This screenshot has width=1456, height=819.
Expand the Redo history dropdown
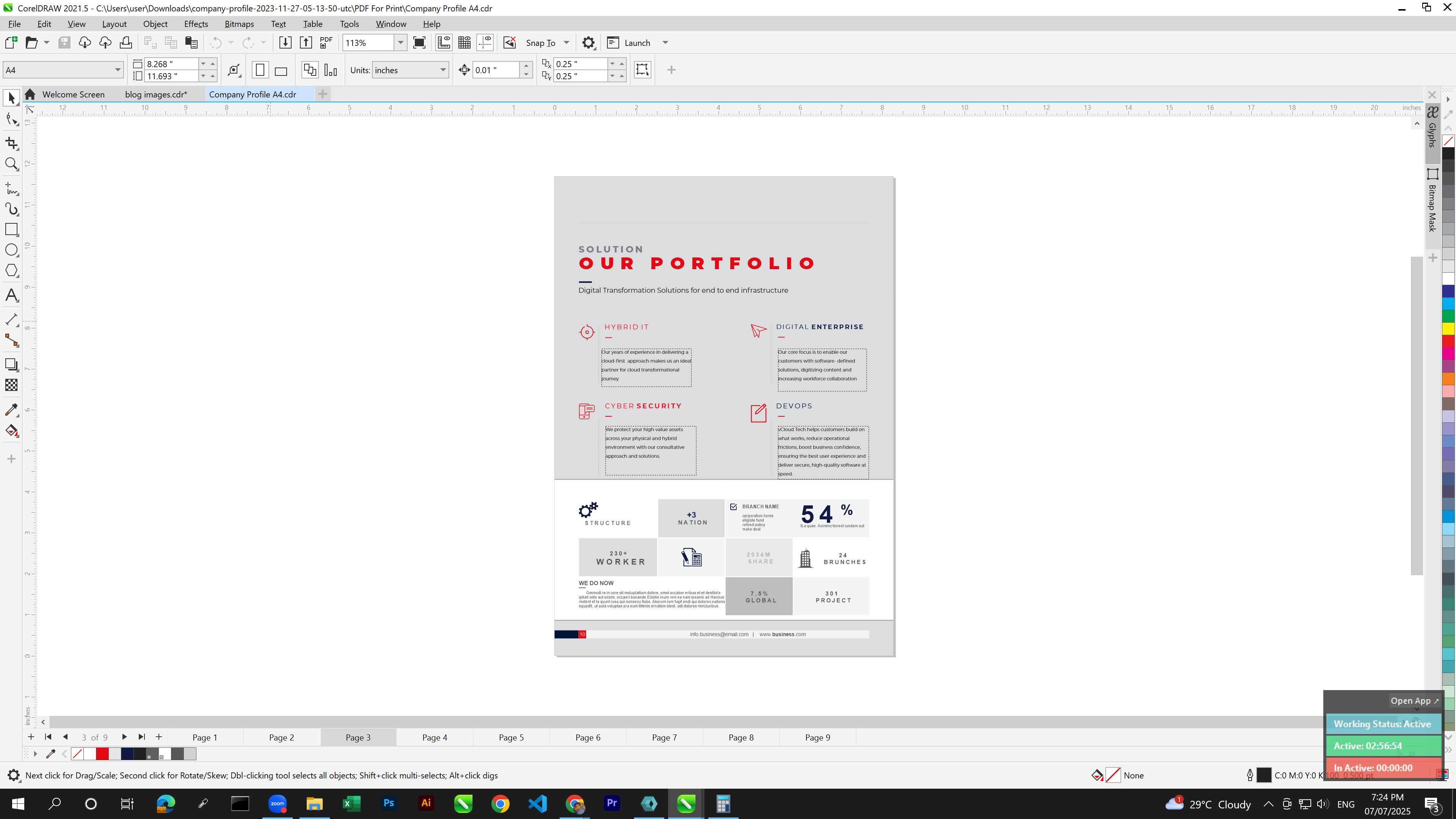[x=264, y=43]
